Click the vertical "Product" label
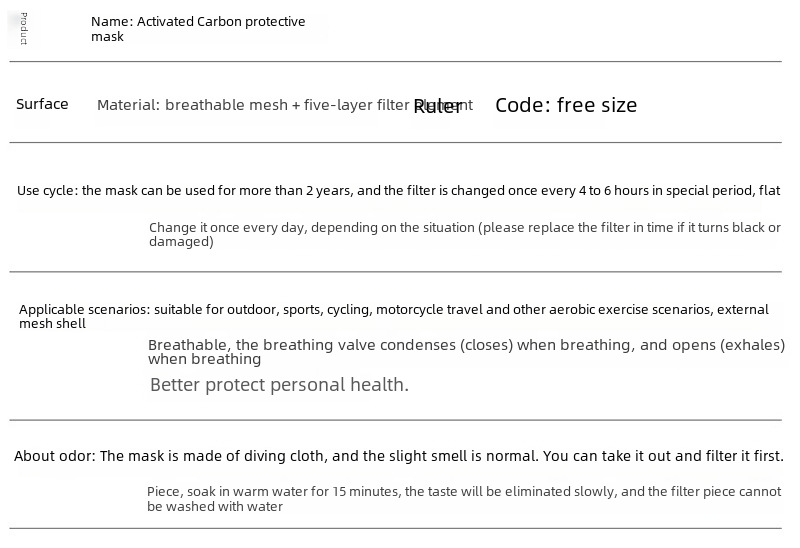This screenshot has height=548, width=800. click(23, 29)
